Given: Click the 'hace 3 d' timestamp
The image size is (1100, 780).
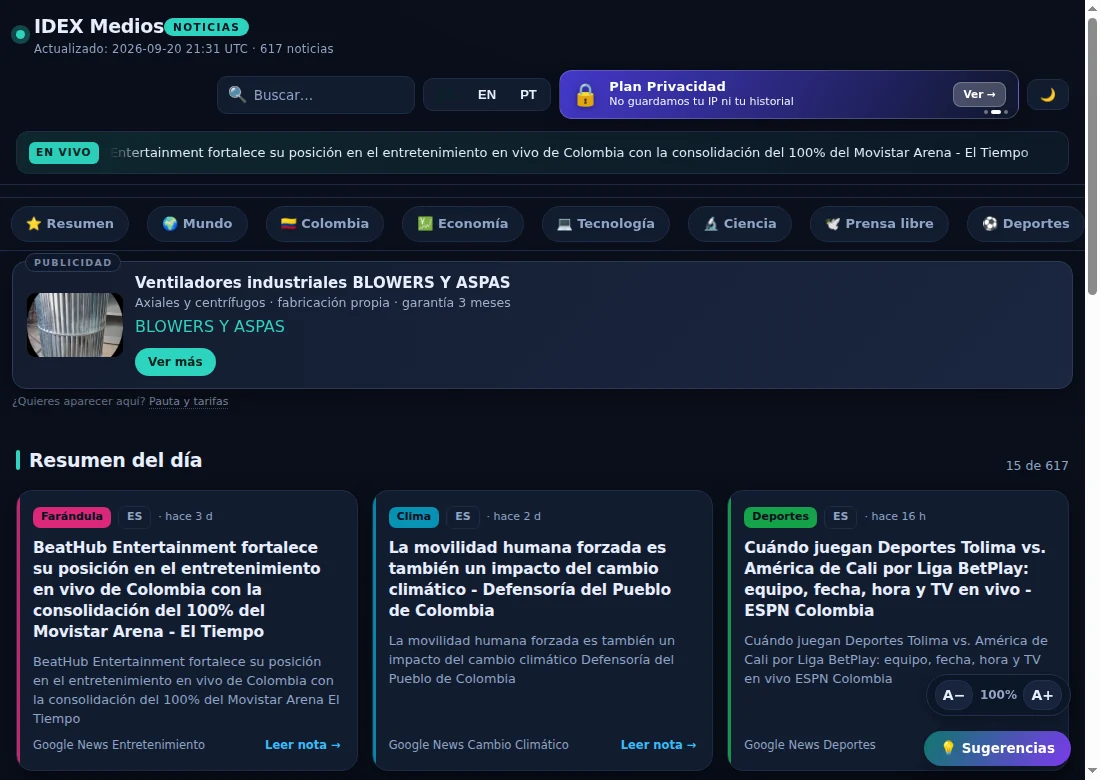Looking at the screenshot, I should pyautogui.click(x=189, y=516).
